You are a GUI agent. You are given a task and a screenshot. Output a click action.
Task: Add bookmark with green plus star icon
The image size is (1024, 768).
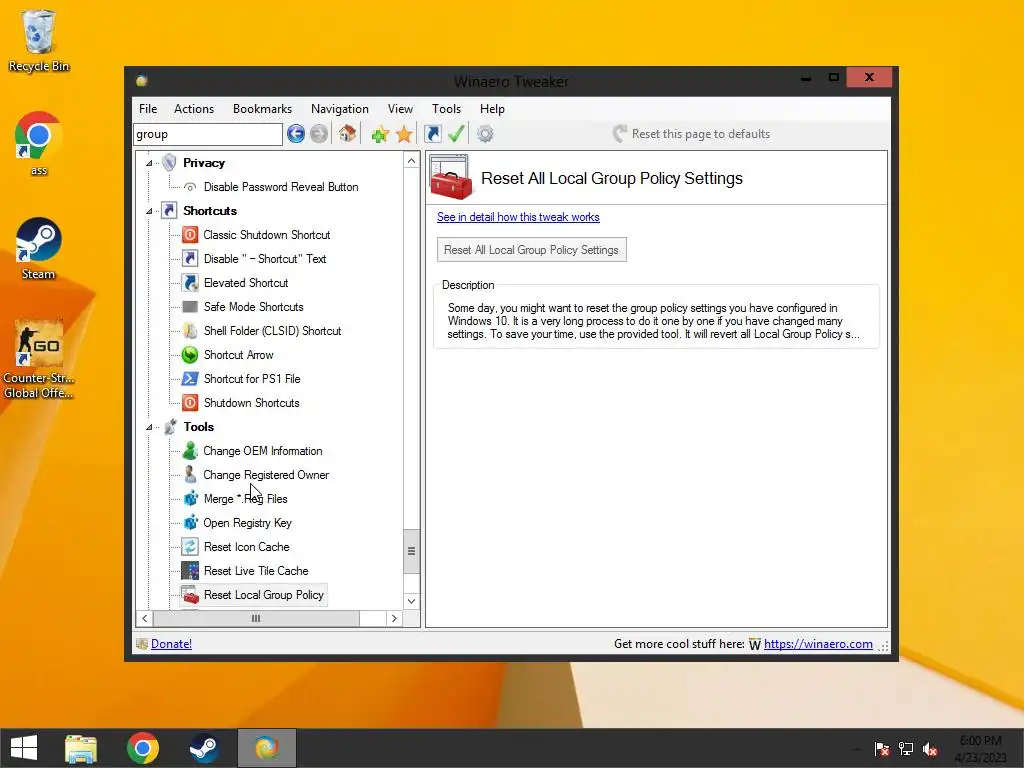(x=380, y=134)
